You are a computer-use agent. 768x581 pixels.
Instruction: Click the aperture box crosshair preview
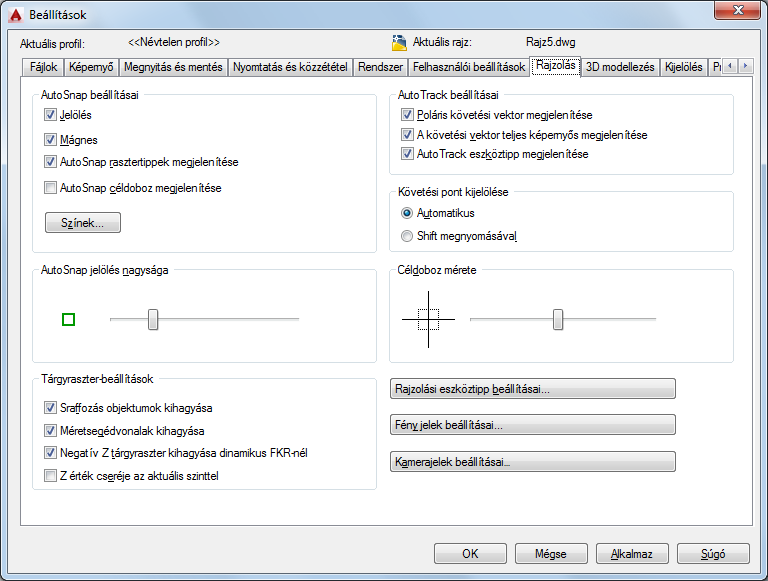click(428, 319)
